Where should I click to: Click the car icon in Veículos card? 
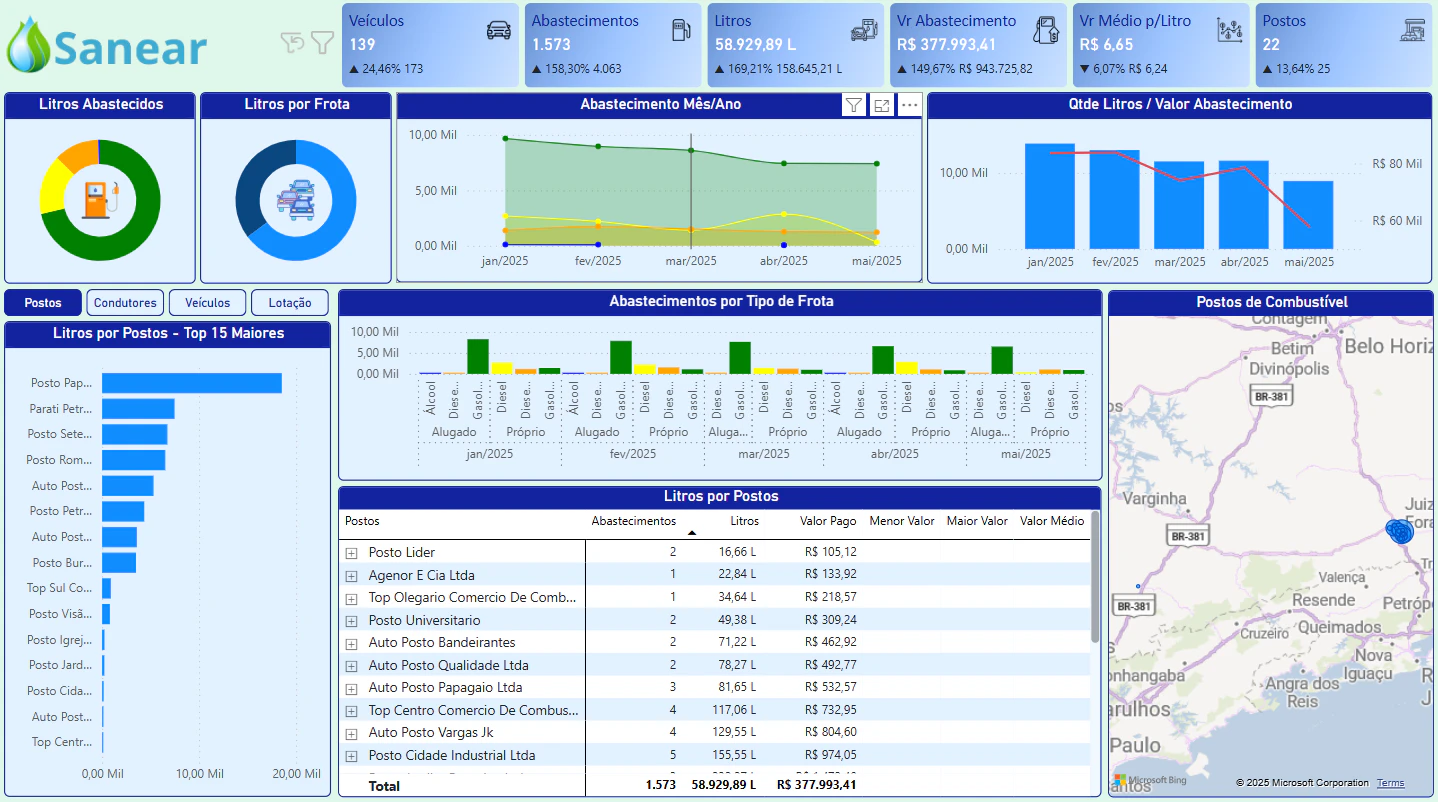tap(498, 30)
